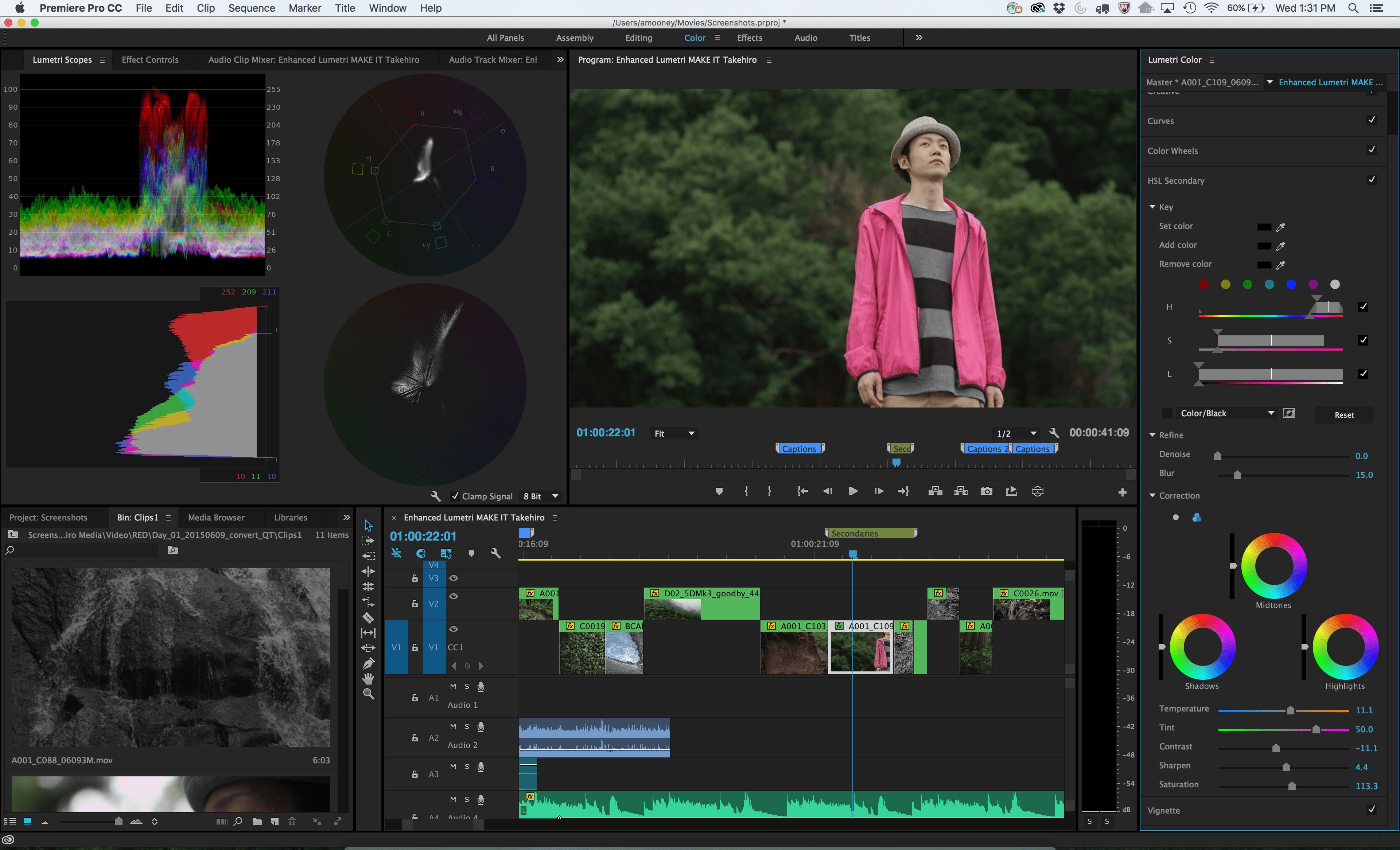Viewport: 1400px width, 850px height.
Task: Click the Reset button in HSL Secondary
Action: 1344,415
